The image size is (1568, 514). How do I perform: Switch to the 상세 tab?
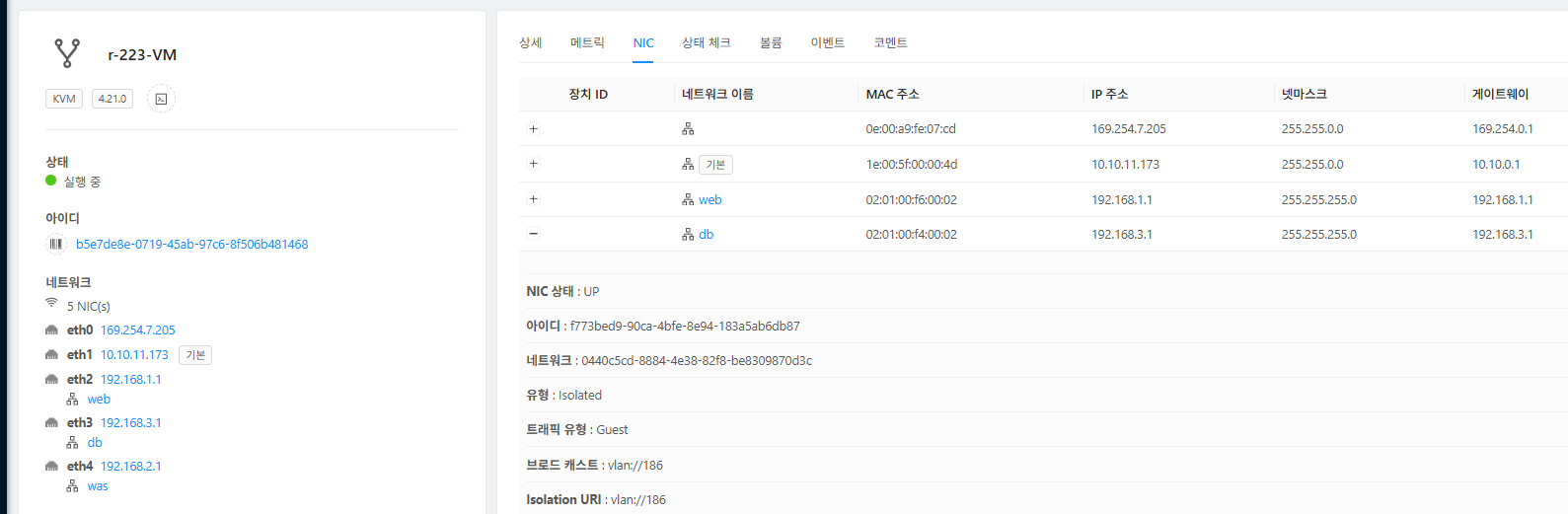point(531,42)
